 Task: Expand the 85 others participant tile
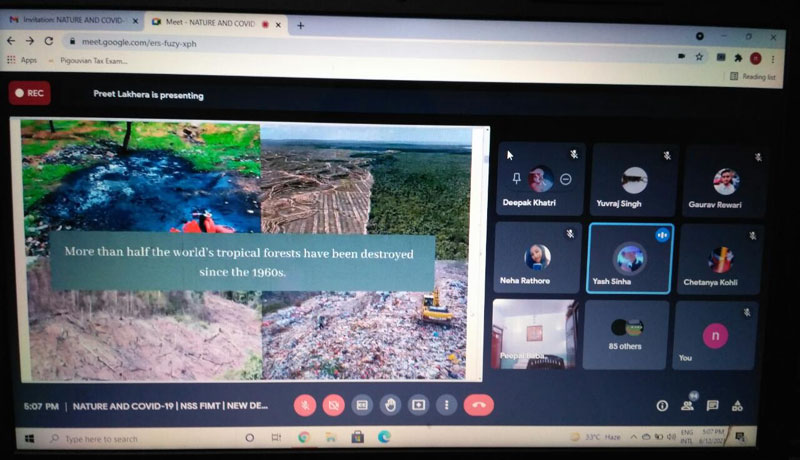click(626, 334)
